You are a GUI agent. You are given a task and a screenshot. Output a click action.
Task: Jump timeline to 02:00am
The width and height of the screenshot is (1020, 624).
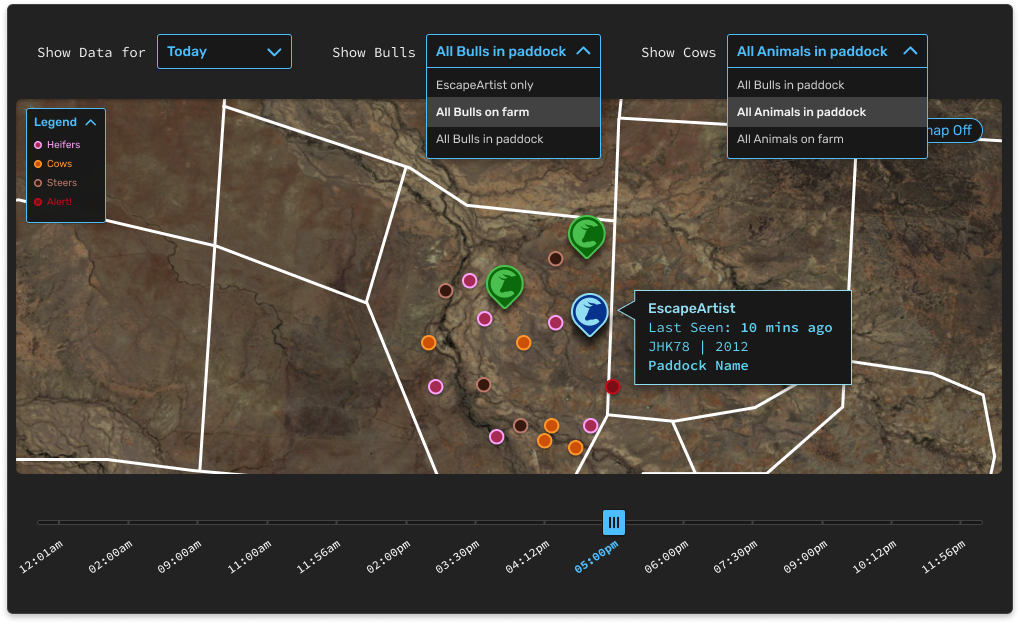pyautogui.click(x=111, y=557)
